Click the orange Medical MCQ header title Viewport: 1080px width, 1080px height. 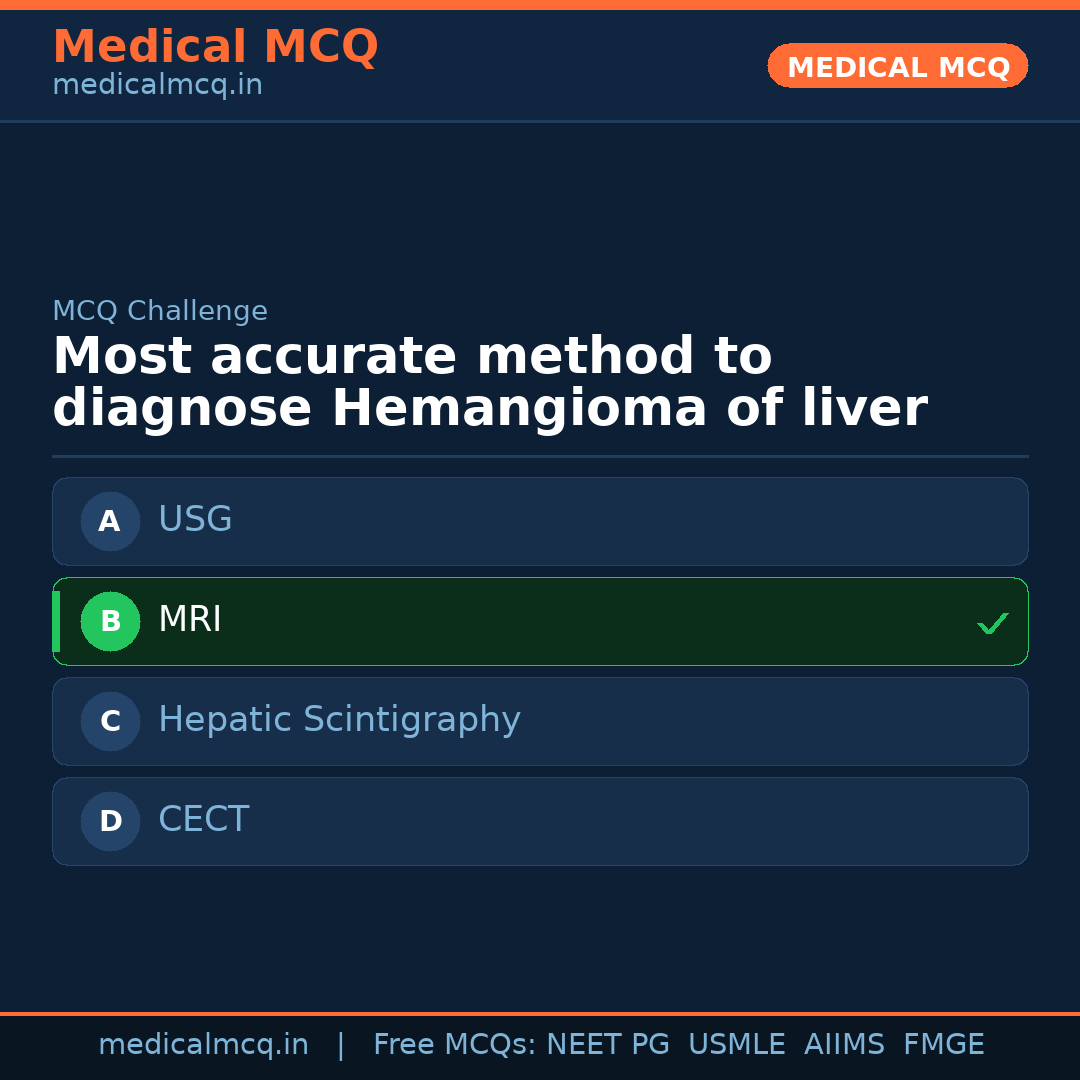(x=215, y=47)
